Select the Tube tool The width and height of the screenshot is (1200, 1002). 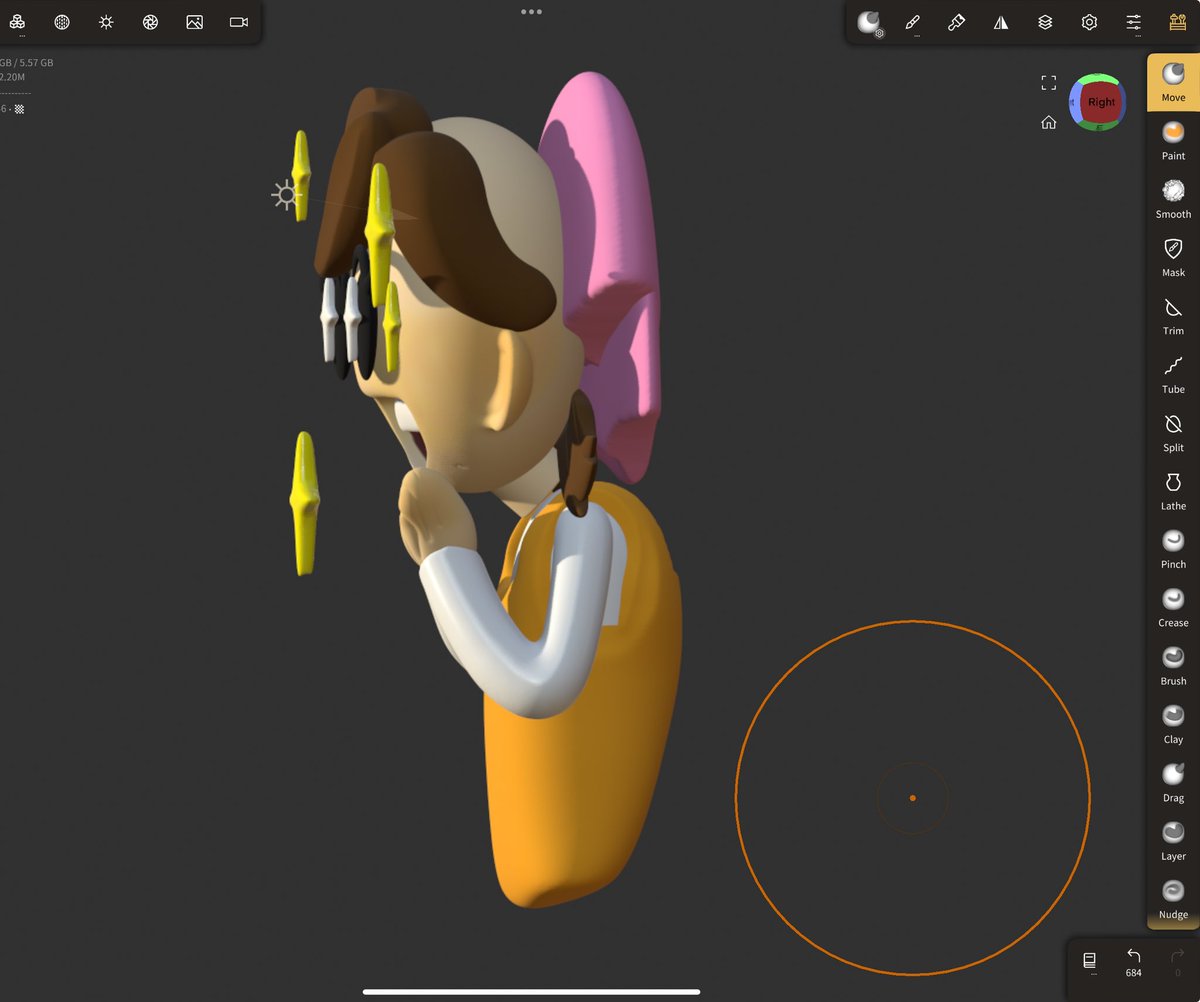click(1173, 374)
